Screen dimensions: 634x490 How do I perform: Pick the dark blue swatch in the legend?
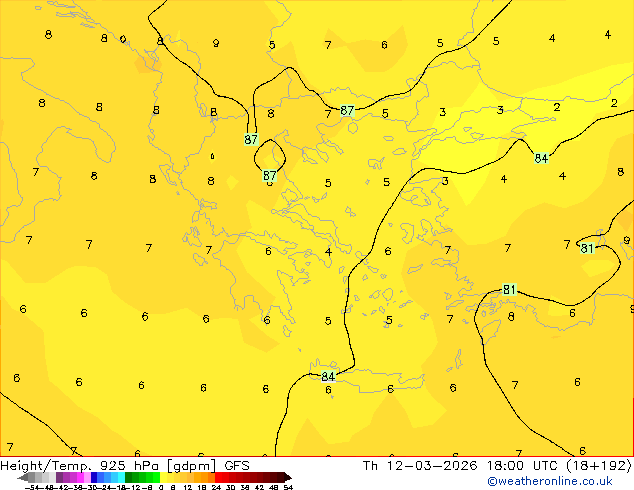click(94, 478)
